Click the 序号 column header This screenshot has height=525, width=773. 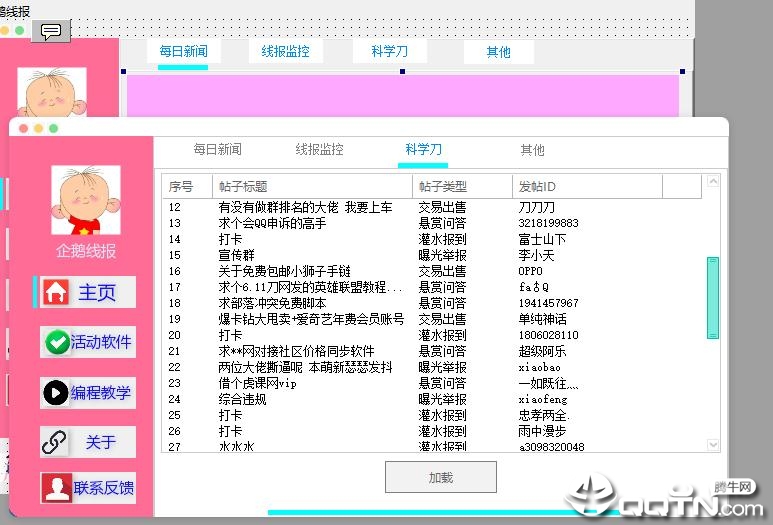click(187, 186)
